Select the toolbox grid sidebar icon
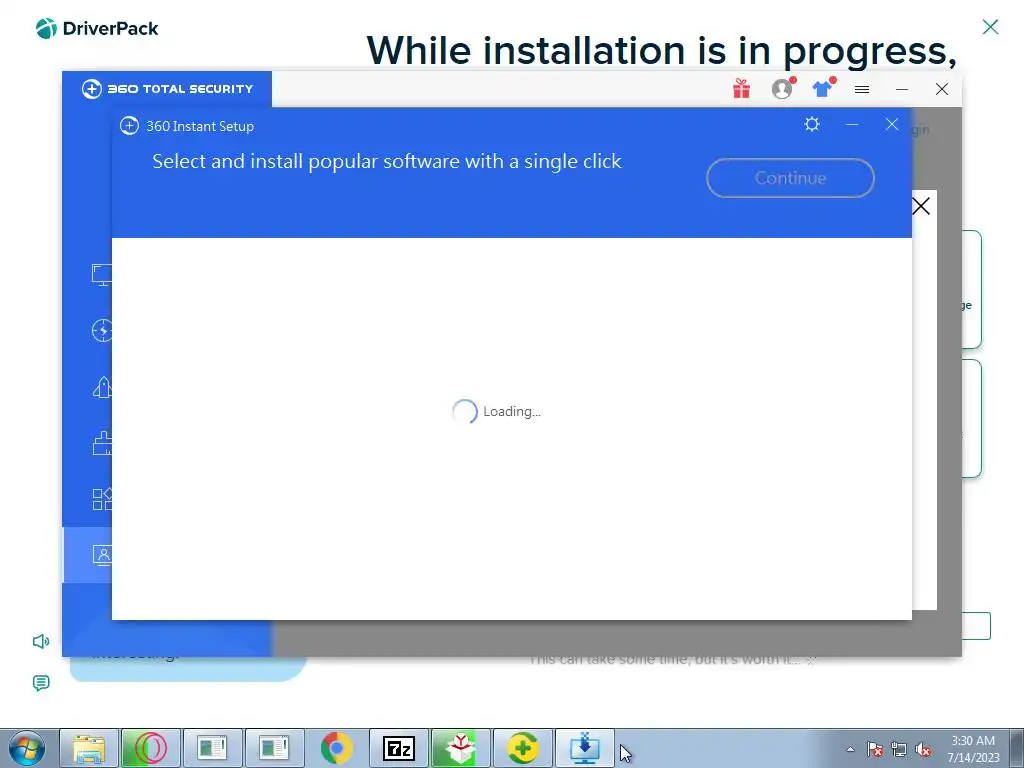The width and height of the screenshot is (1024, 768). (102, 499)
